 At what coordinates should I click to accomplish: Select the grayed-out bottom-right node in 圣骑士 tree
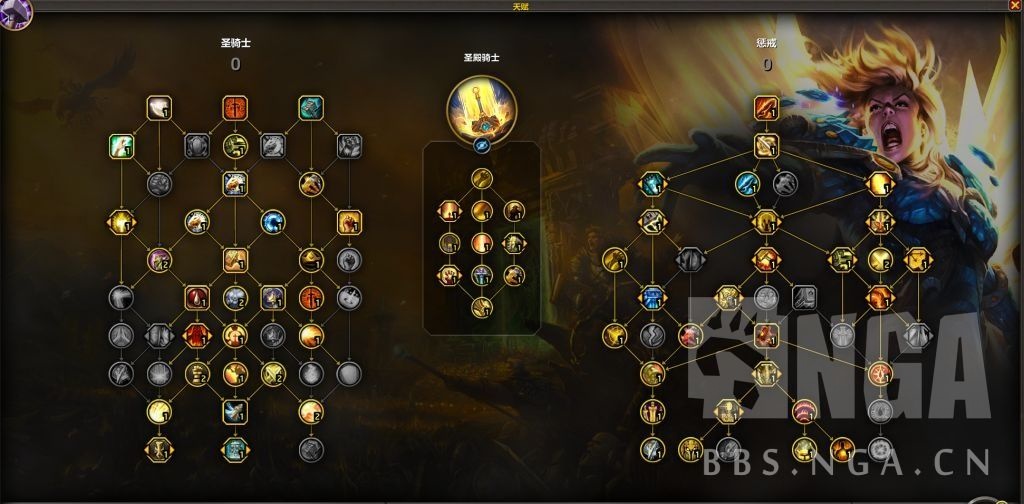pyautogui.click(x=312, y=449)
